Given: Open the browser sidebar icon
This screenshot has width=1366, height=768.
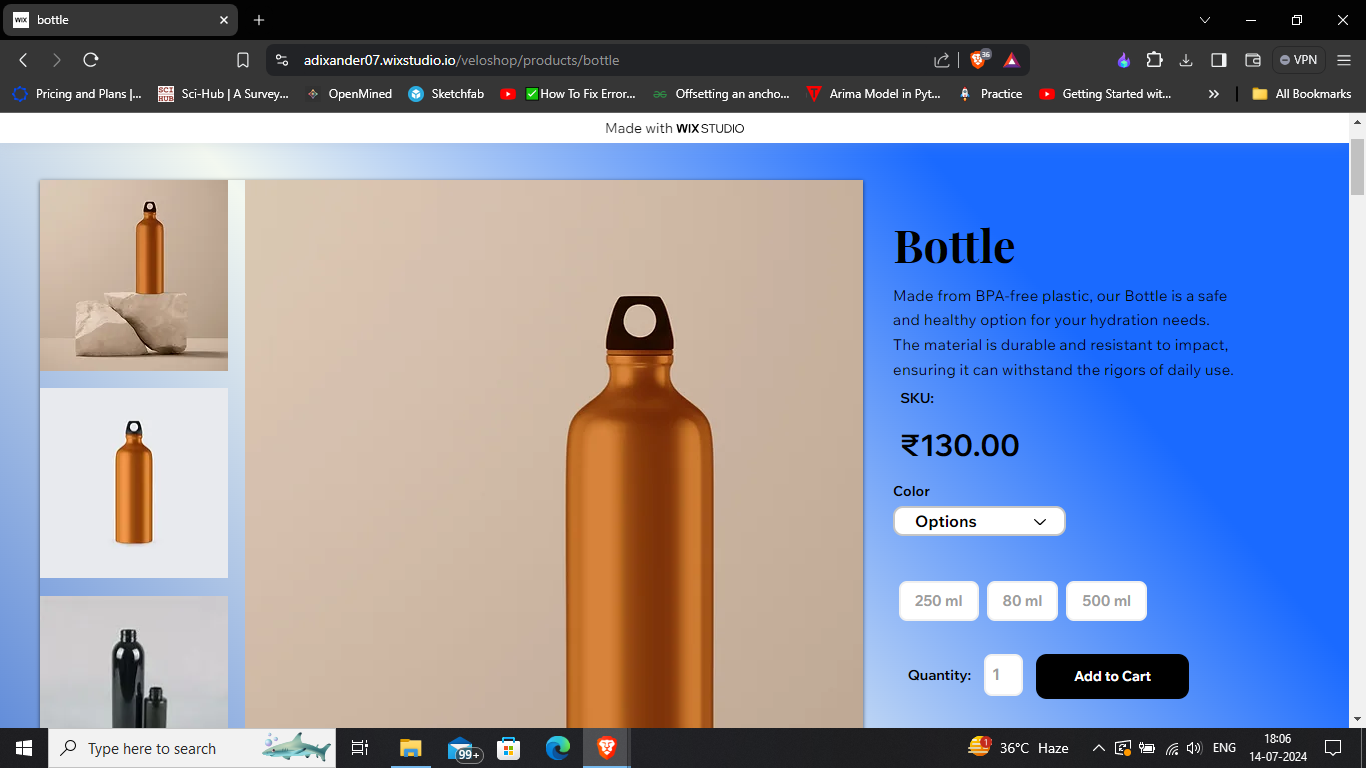Looking at the screenshot, I should click(1218, 59).
